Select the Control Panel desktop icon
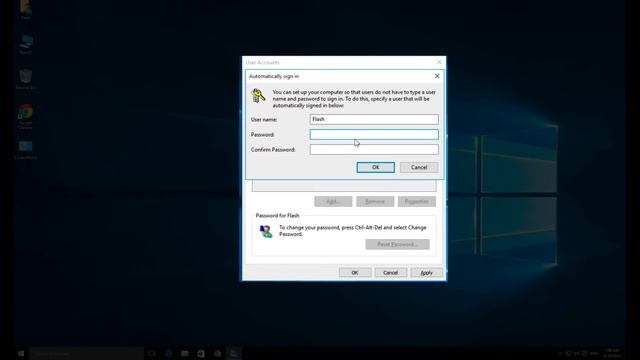 point(25,149)
